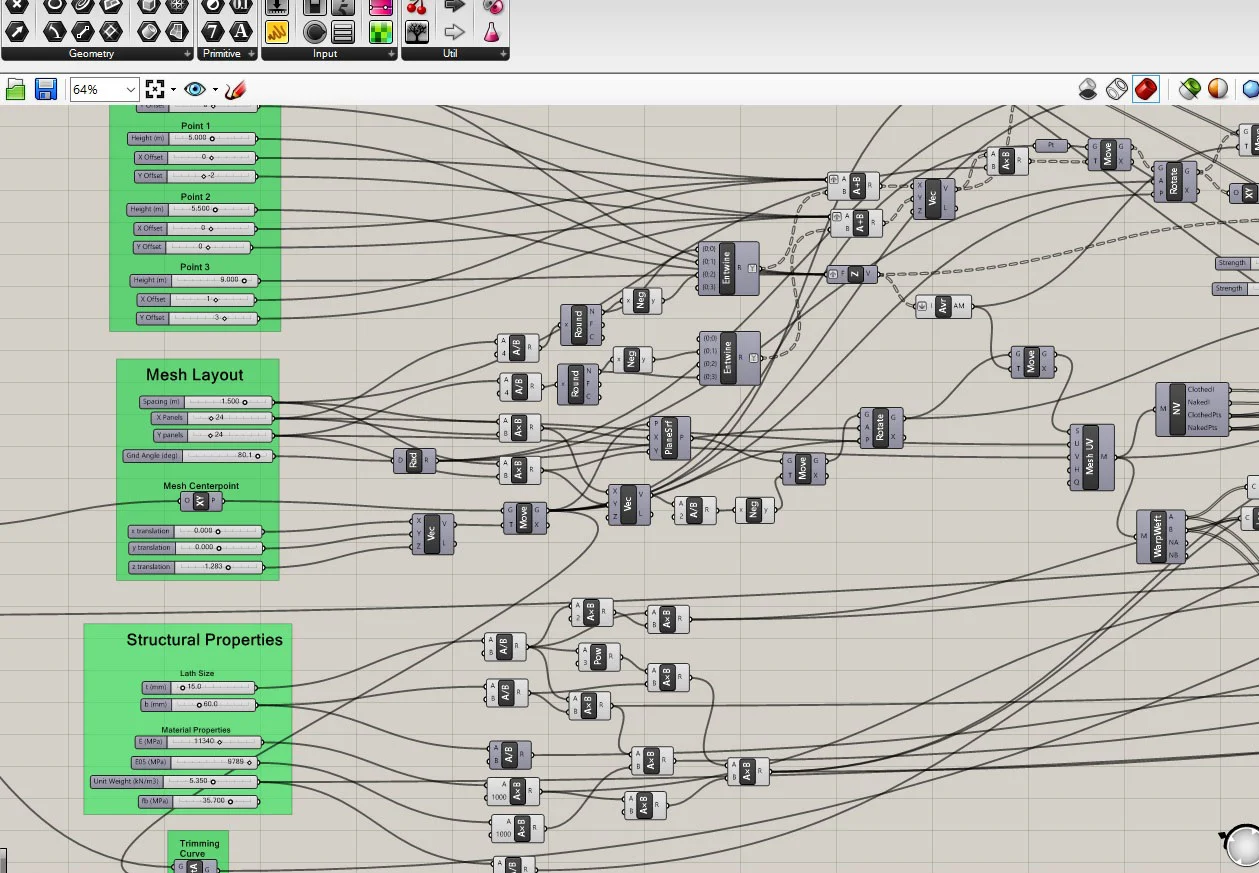Click the Material Properties label
Screen dimensions: 1259x873
197,730
